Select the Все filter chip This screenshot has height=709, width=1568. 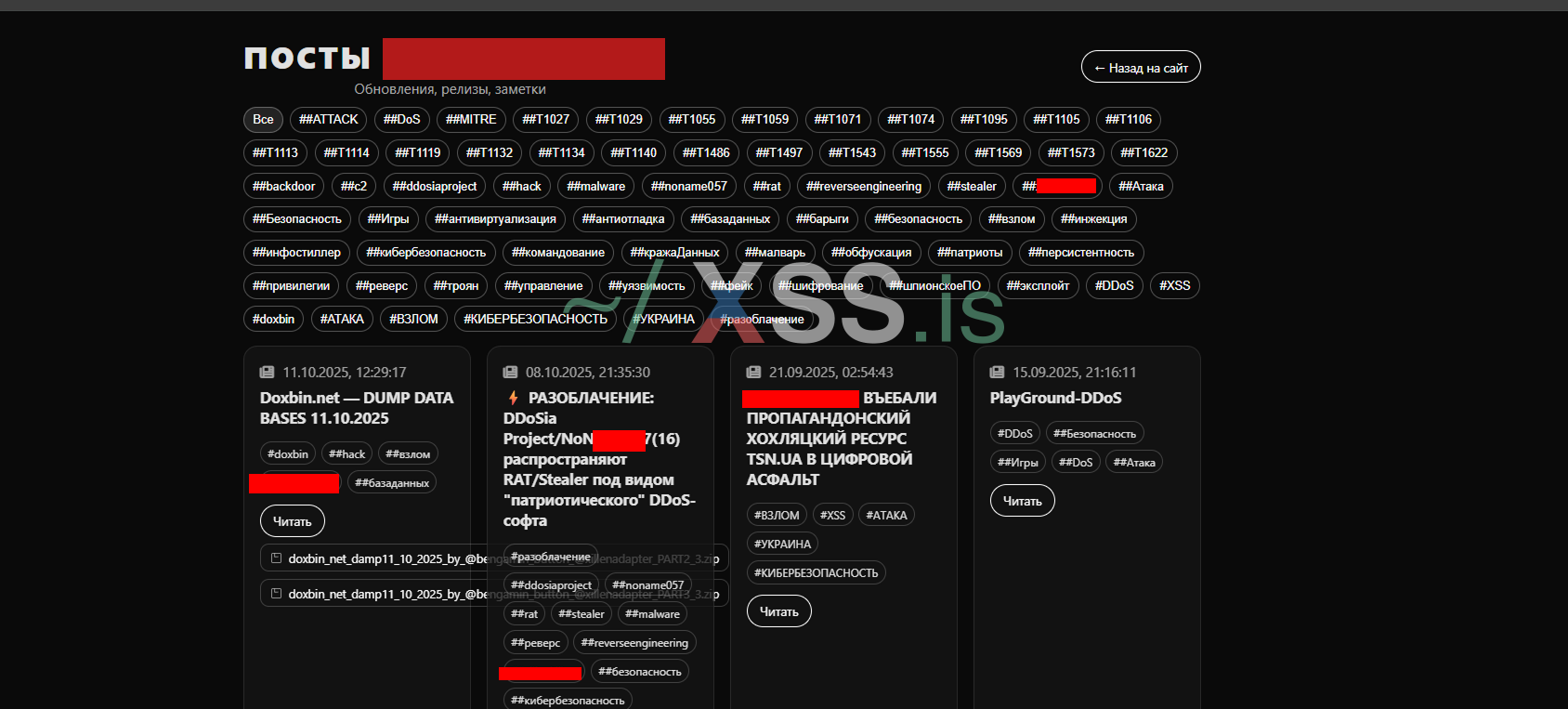[x=263, y=119]
